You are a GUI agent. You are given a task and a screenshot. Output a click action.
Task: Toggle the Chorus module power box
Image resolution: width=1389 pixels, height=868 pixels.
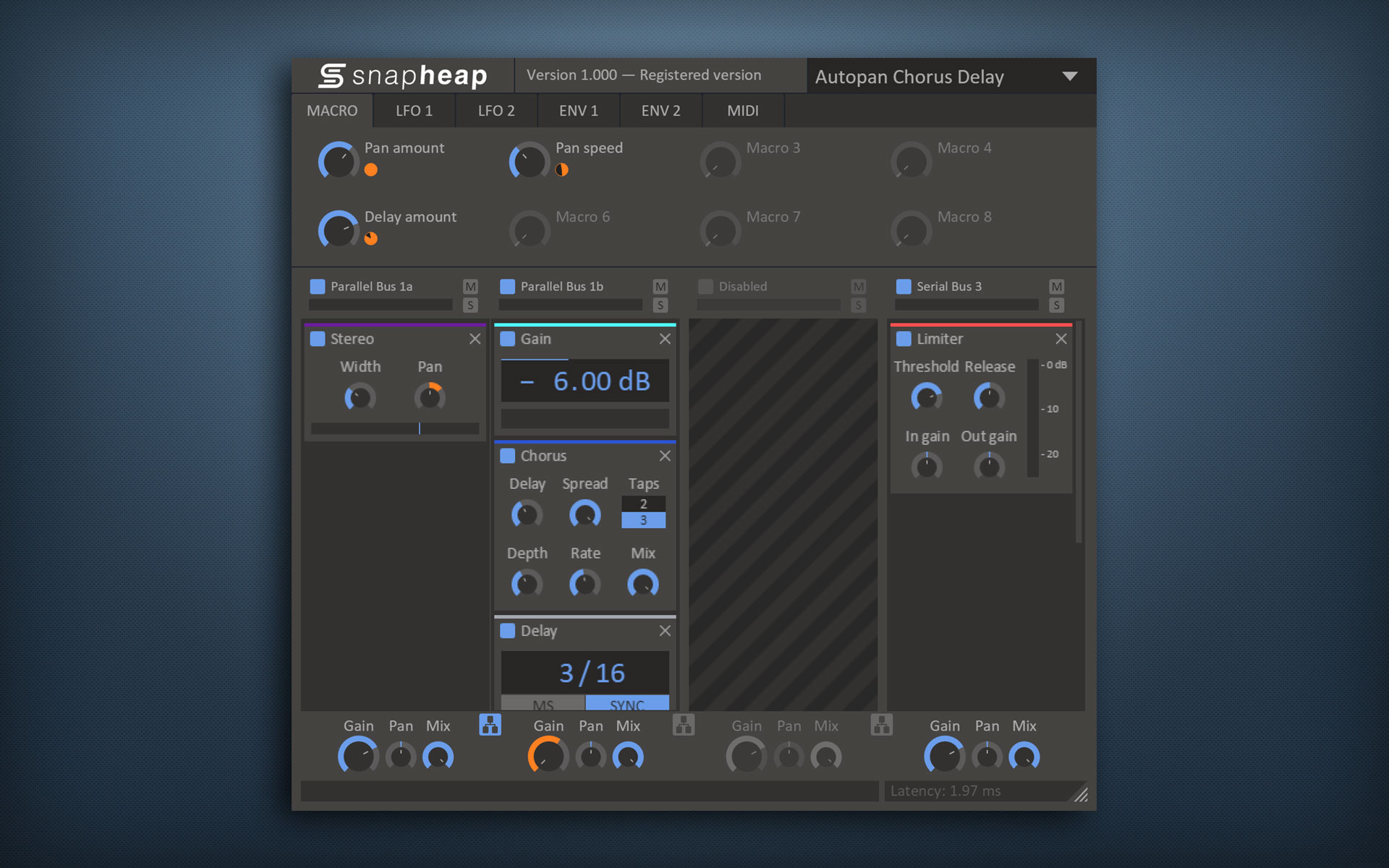point(508,456)
